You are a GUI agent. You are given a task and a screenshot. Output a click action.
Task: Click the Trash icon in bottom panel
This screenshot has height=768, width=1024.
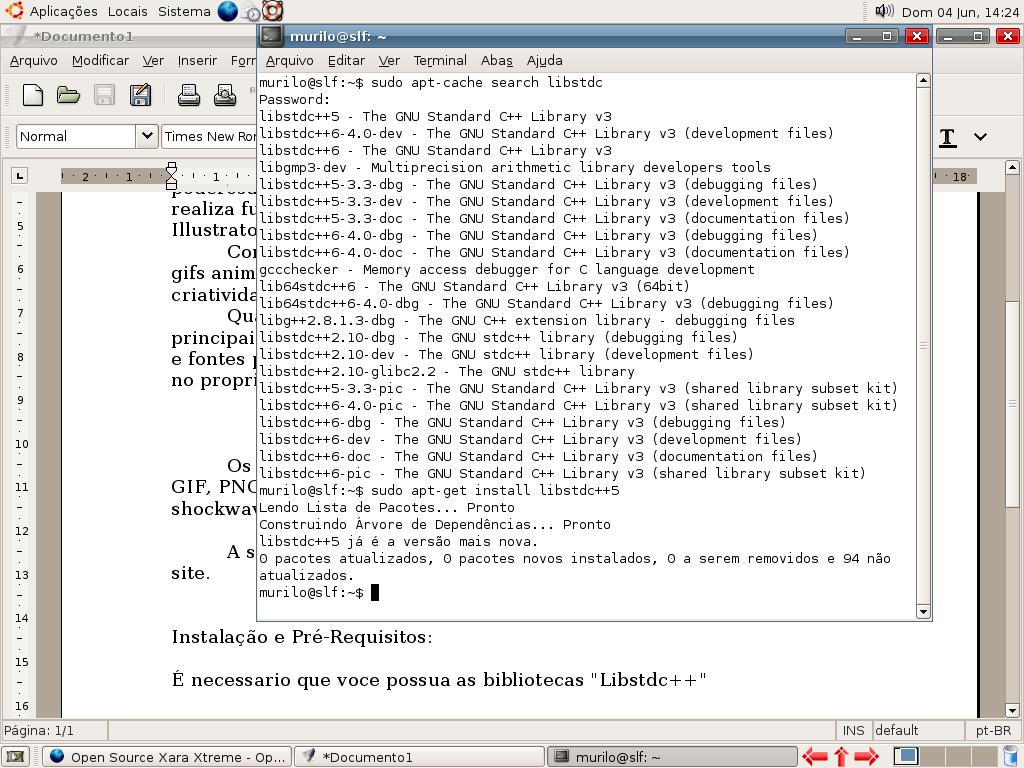(1010, 756)
